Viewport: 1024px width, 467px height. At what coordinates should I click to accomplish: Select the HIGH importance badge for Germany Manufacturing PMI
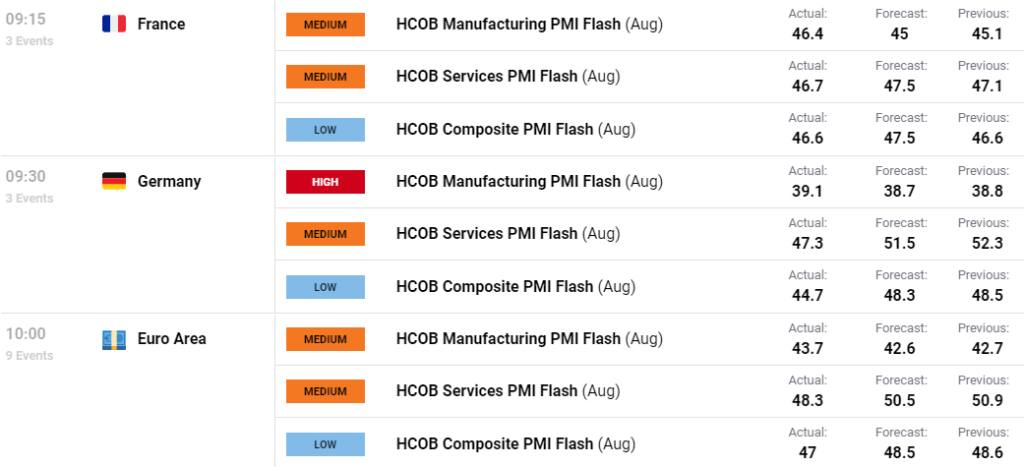tap(325, 182)
